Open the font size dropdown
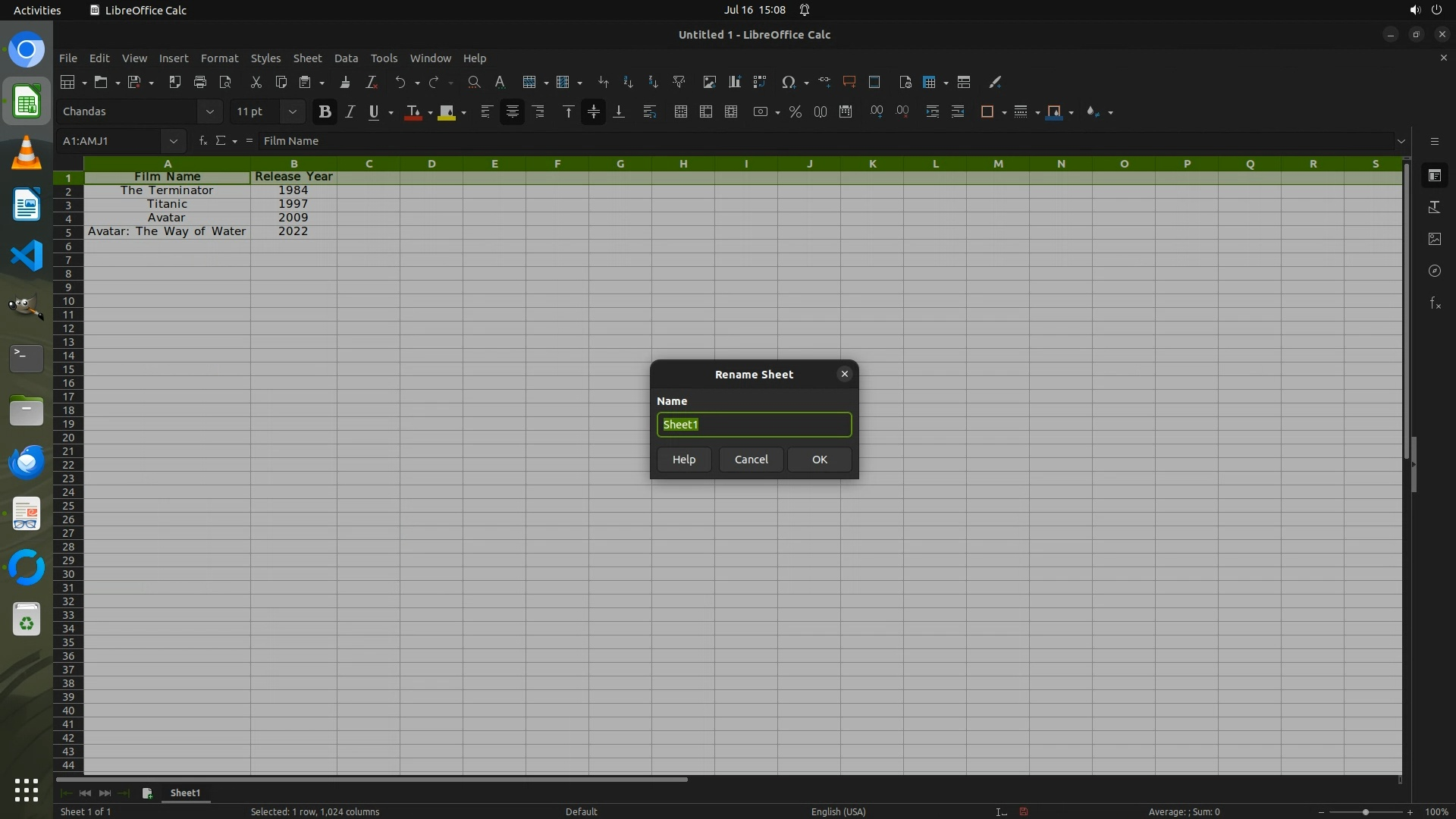Image resolution: width=1456 pixels, height=819 pixels. [x=292, y=111]
